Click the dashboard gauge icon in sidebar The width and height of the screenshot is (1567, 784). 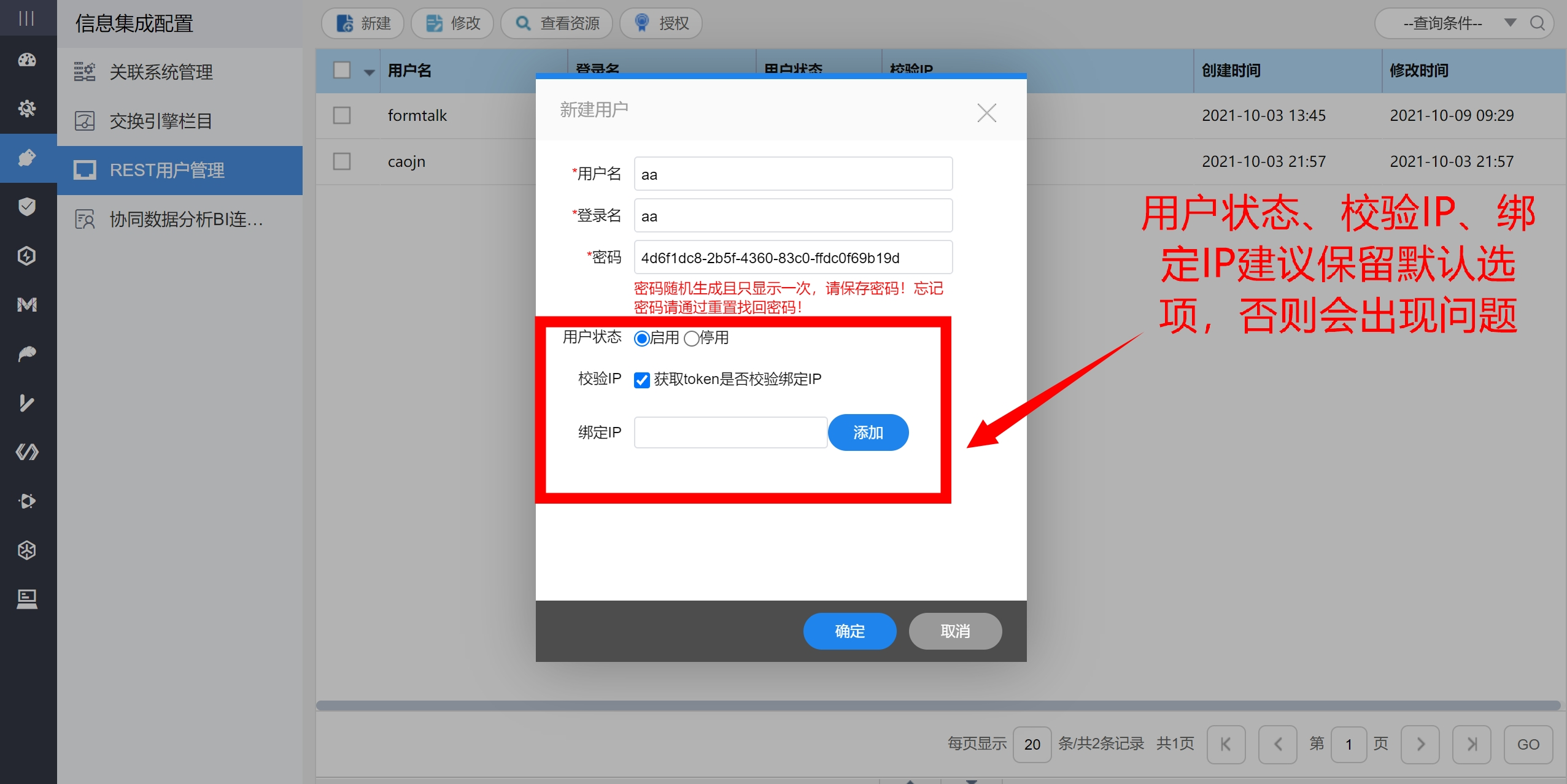click(x=27, y=60)
